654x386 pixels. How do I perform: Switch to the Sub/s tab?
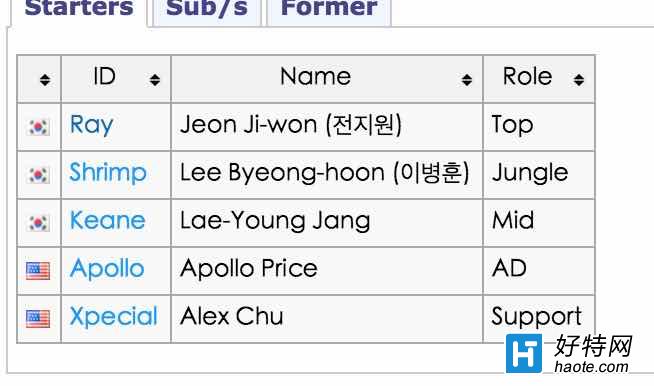point(207,10)
